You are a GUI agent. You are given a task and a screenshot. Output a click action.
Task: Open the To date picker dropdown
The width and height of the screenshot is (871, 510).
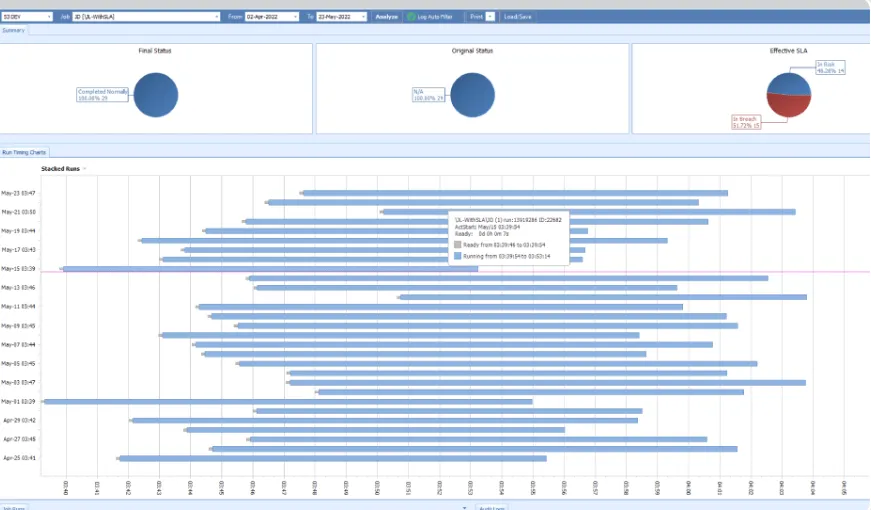click(364, 17)
